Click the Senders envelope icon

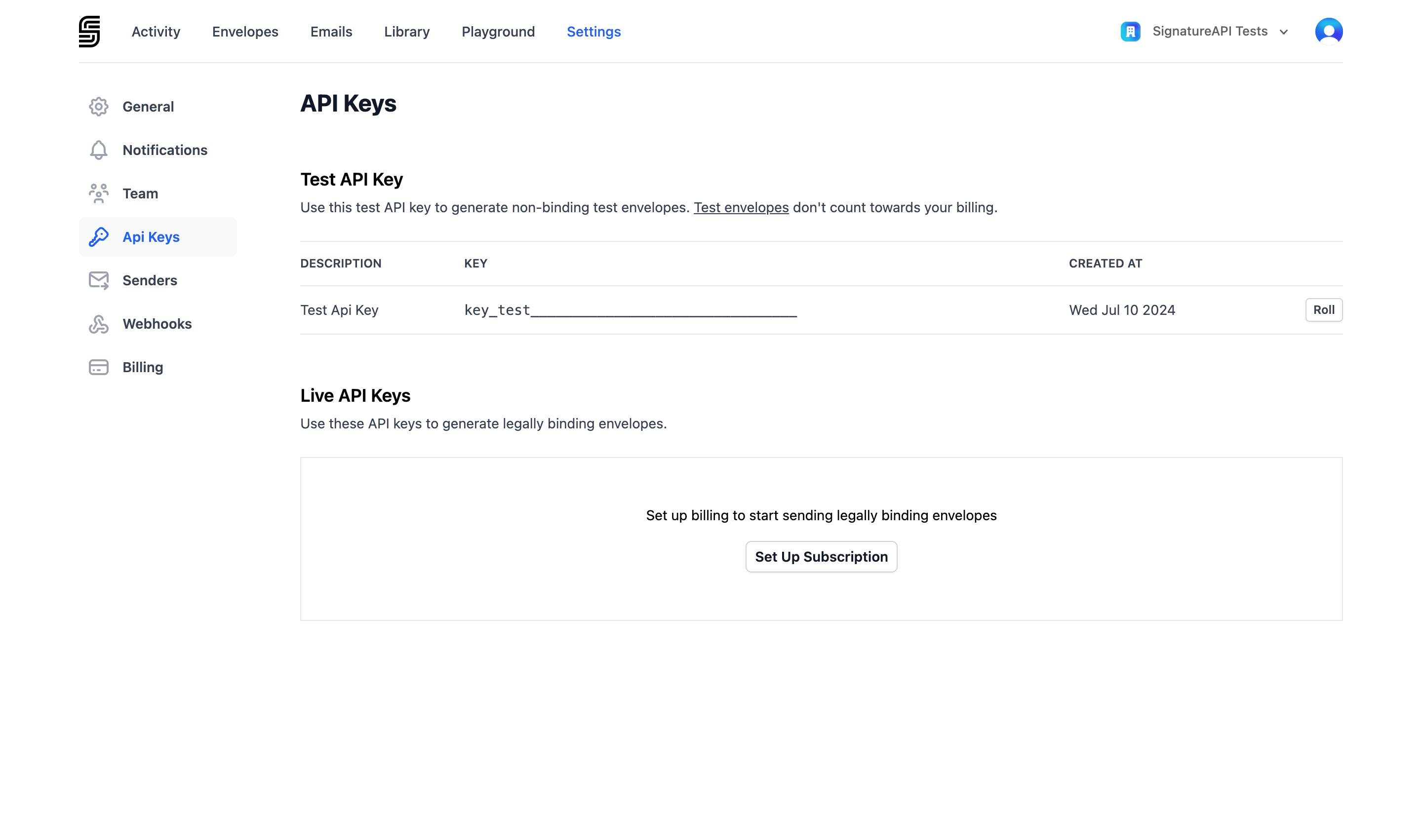point(99,280)
